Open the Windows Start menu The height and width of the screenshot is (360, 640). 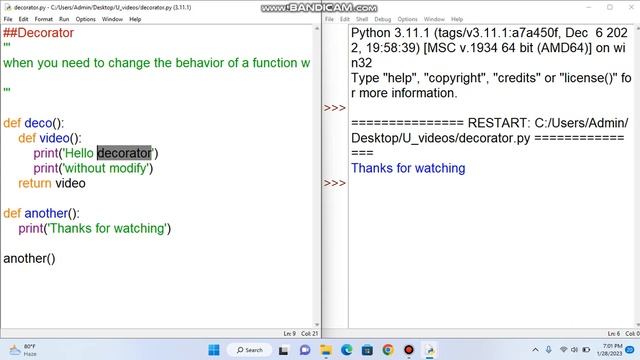(213, 350)
